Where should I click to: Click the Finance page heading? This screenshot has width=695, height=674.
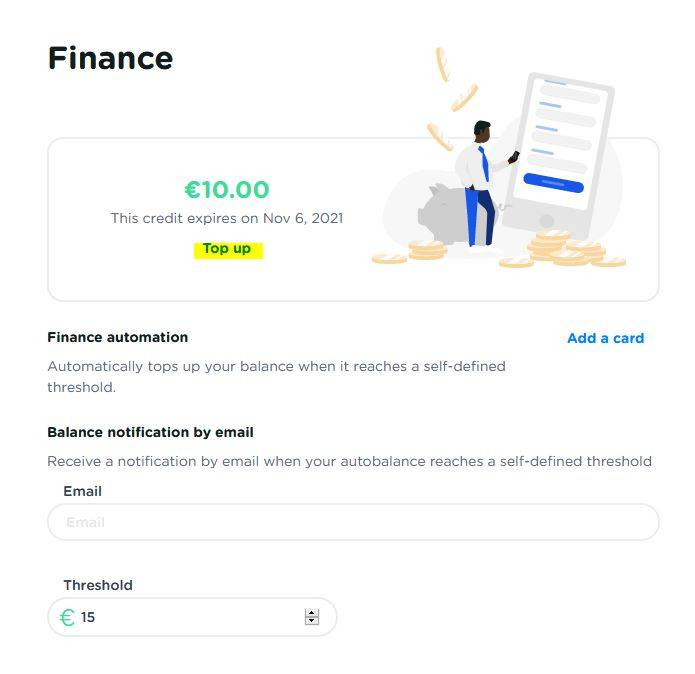point(110,58)
